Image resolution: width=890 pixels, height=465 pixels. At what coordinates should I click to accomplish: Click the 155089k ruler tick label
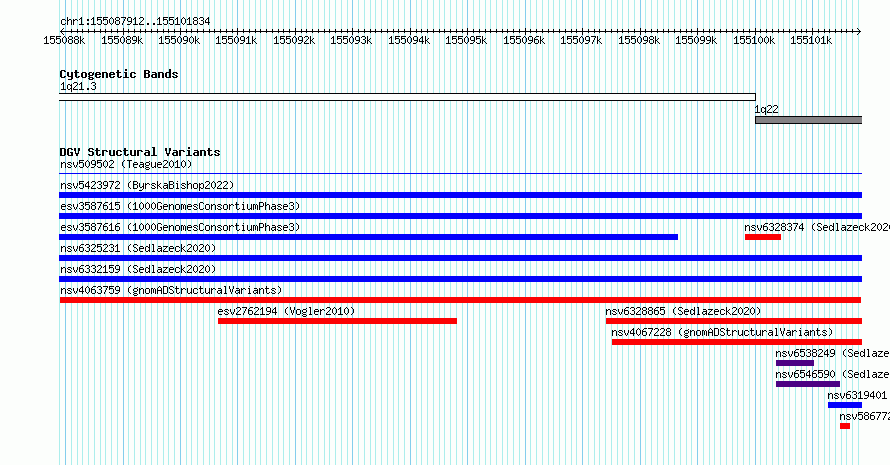(122, 40)
